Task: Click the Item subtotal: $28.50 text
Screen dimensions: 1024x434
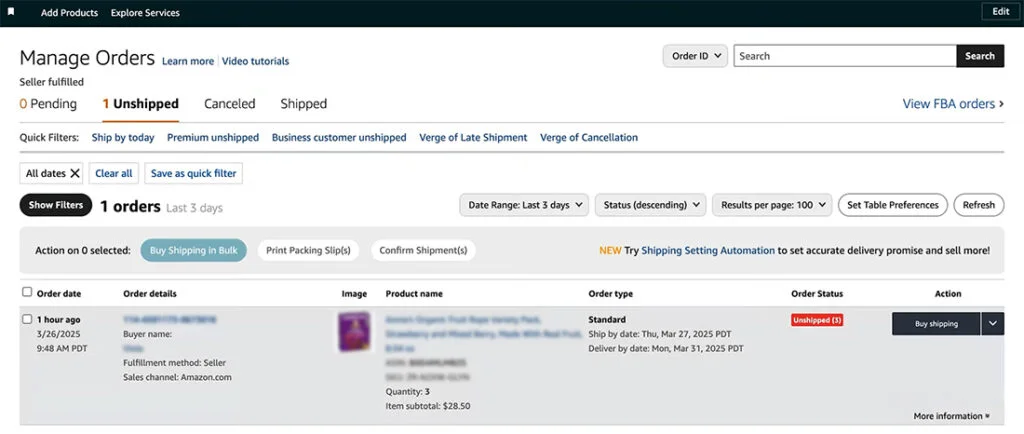Action: tap(428, 406)
